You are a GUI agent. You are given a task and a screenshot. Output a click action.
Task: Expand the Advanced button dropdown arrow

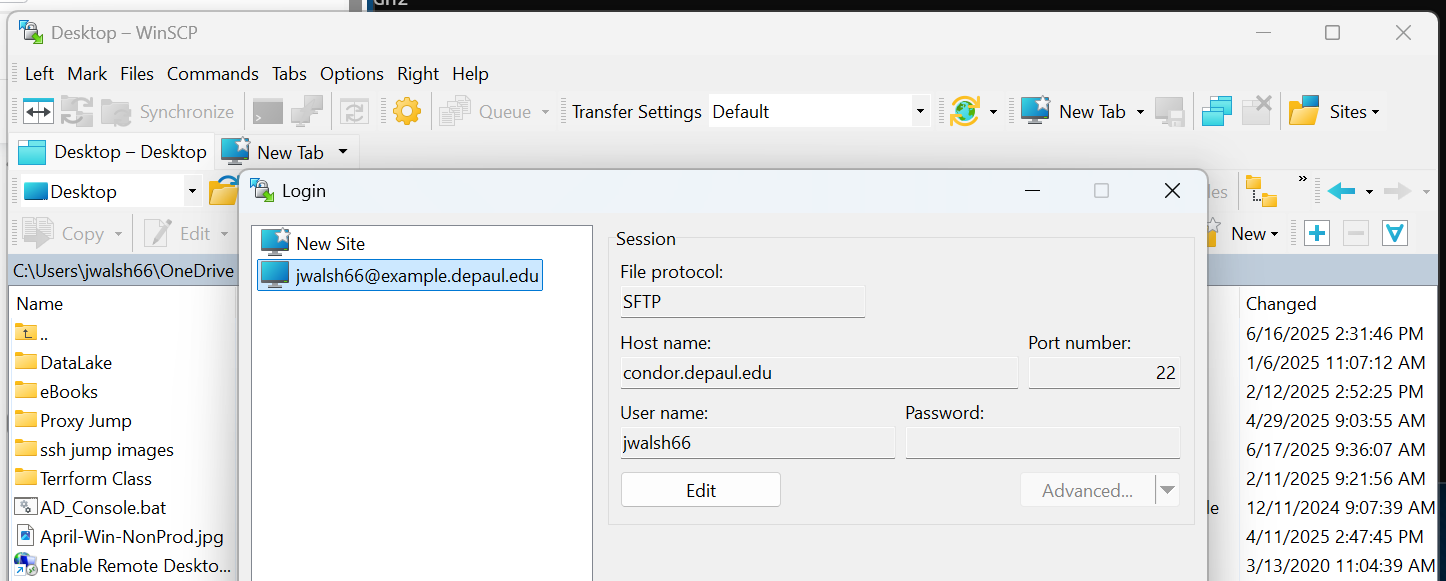[1167, 490]
